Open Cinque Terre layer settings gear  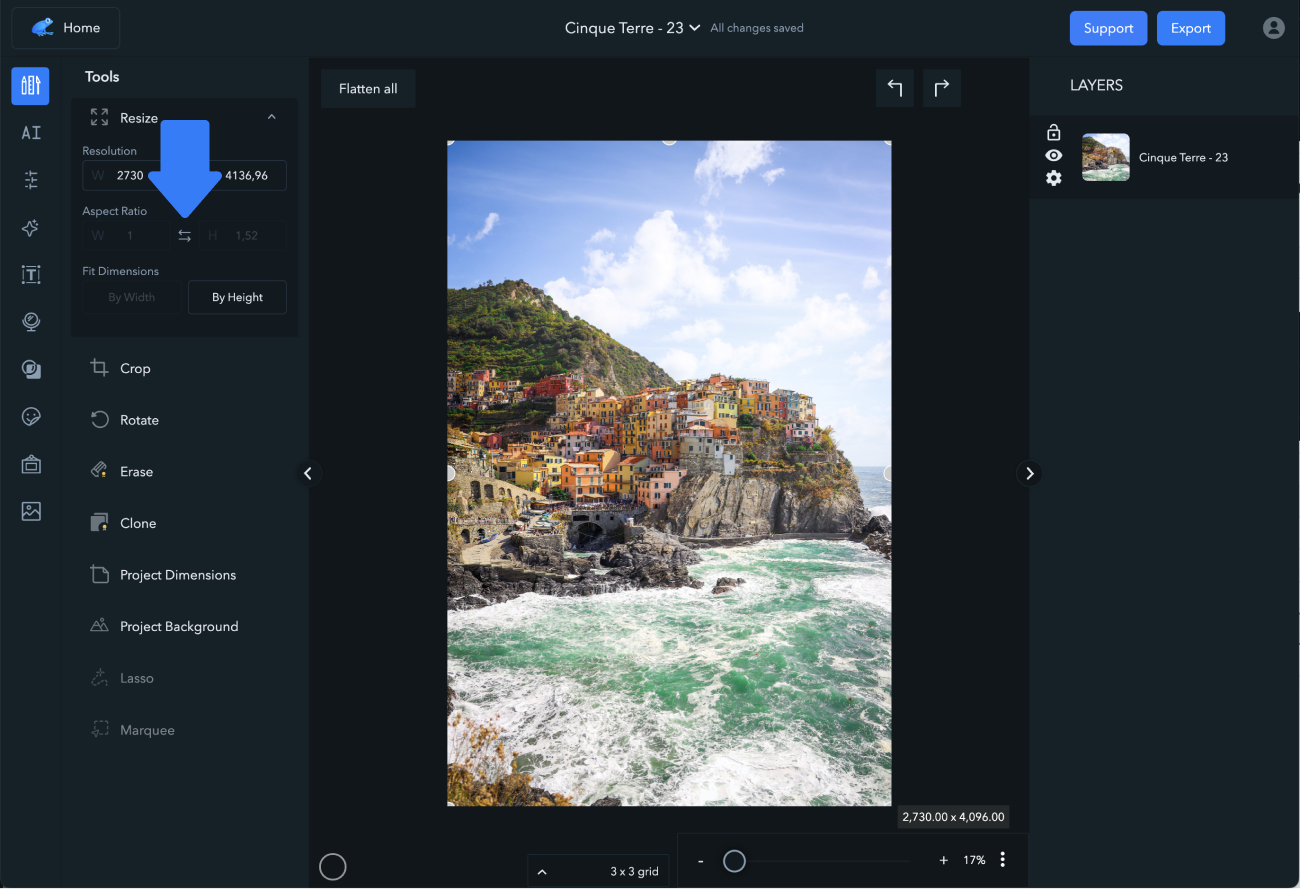point(1053,178)
